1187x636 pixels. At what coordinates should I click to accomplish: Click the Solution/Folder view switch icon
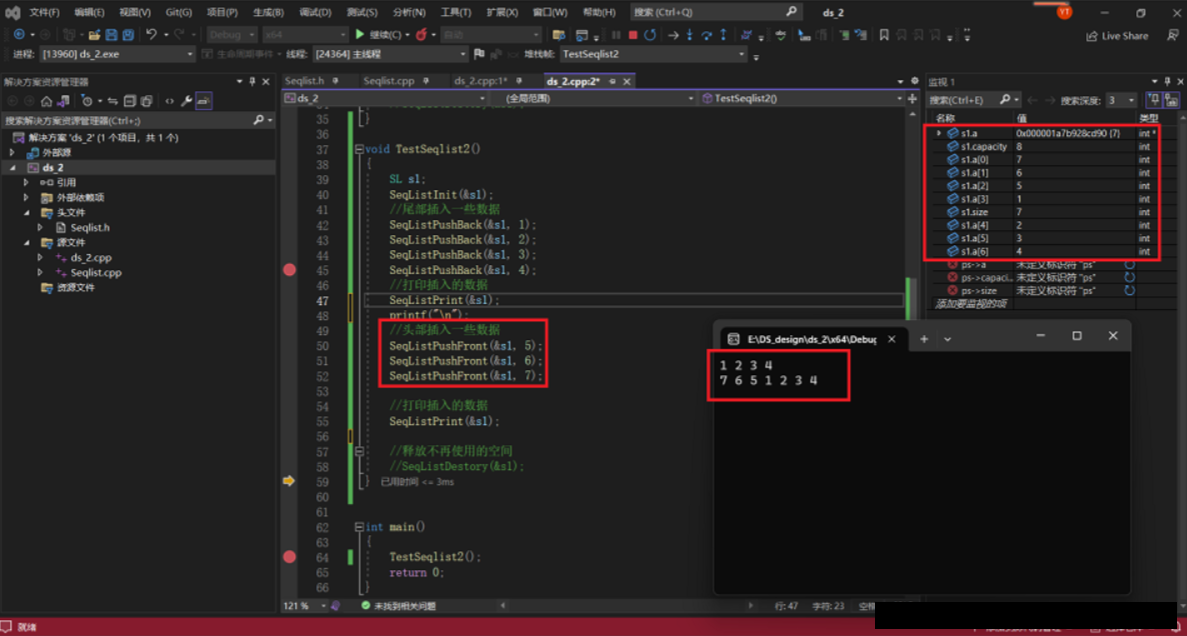[x=64, y=101]
